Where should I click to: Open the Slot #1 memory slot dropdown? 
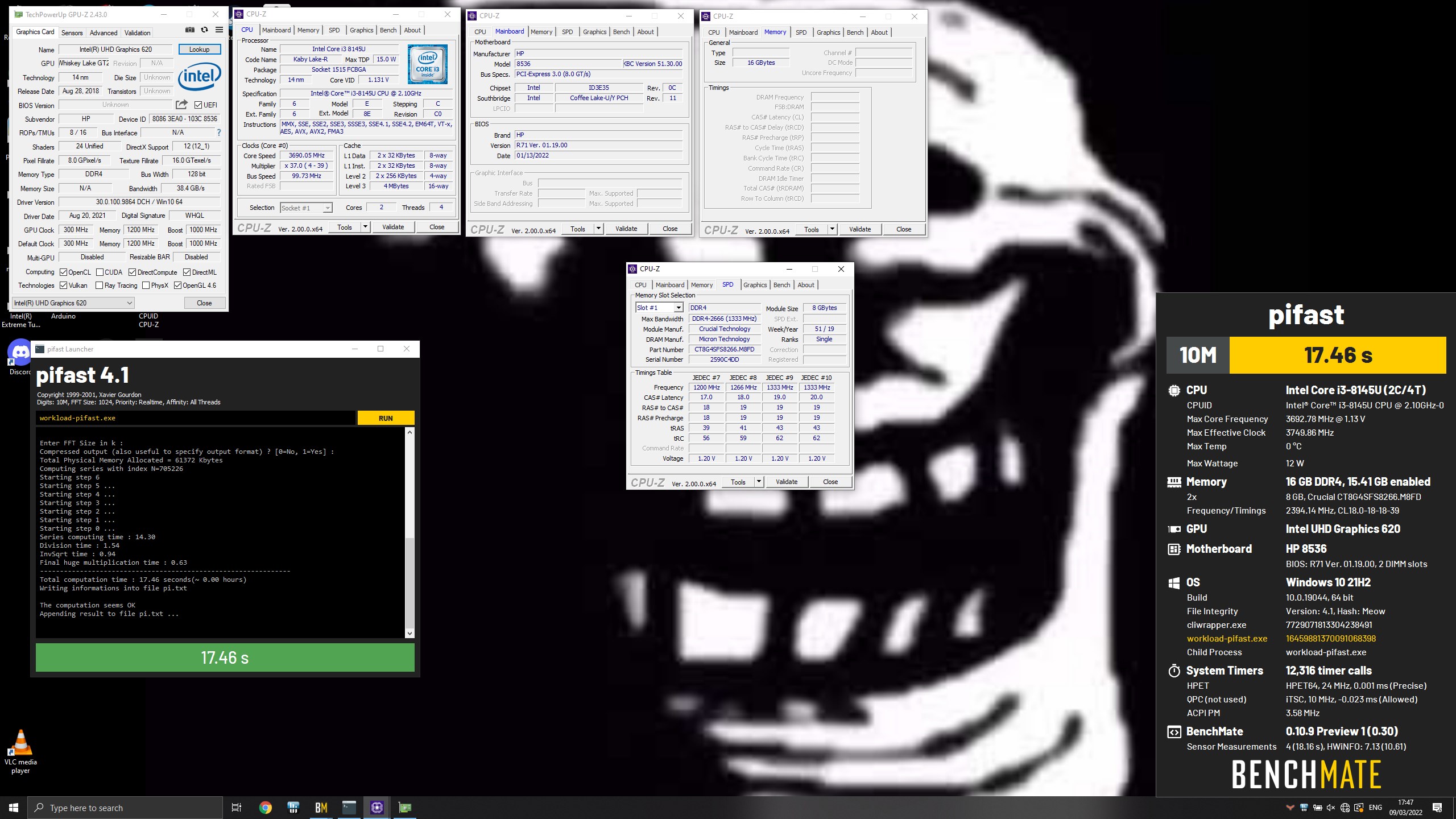coord(659,308)
